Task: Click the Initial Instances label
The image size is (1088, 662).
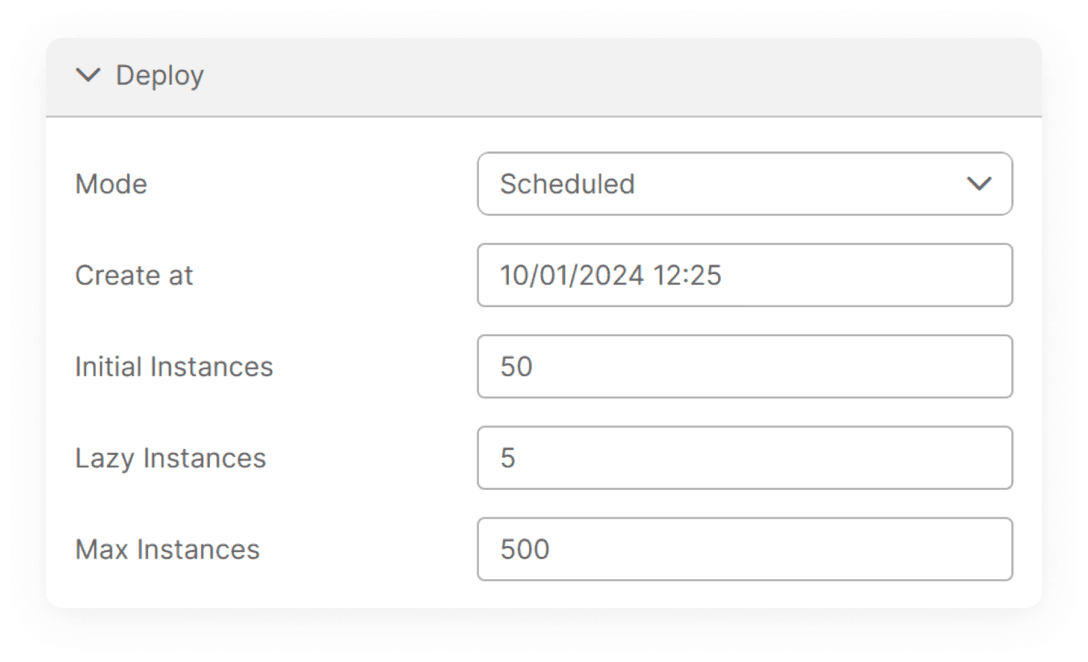Action: [174, 366]
